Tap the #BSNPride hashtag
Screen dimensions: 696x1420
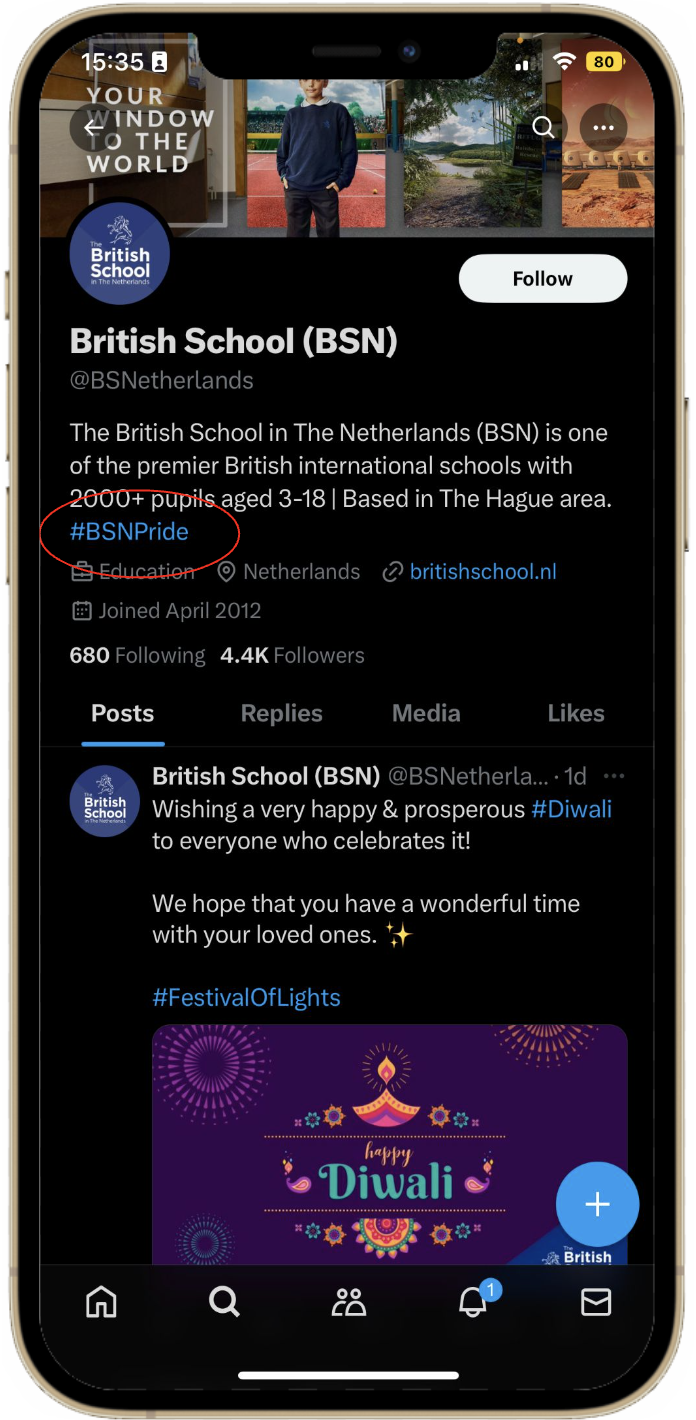129,532
